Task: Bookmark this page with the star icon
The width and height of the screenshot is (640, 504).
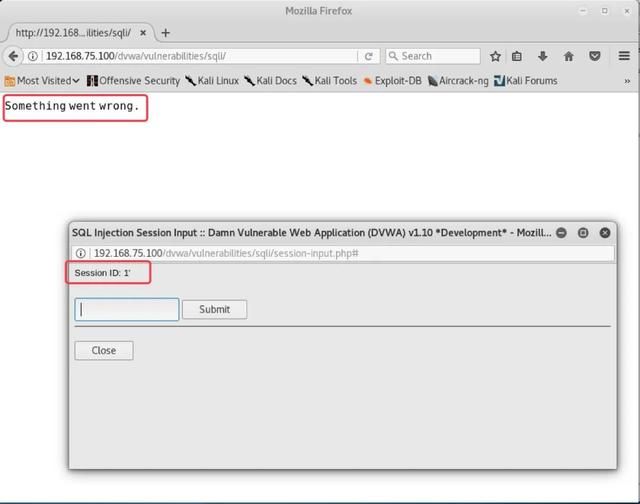Action: 495,56
